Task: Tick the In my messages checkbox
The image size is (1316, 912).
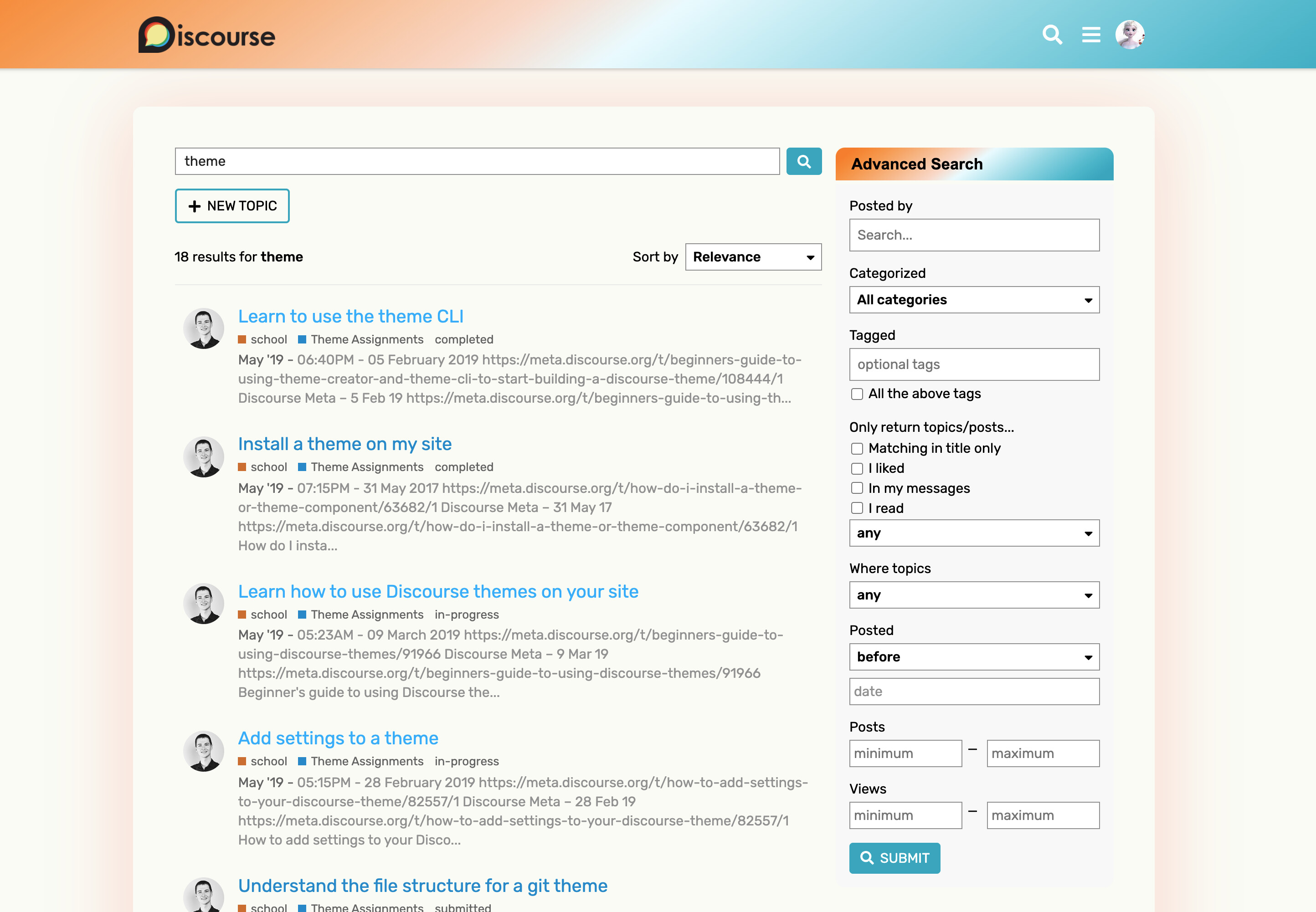Action: pyautogui.click(x=857, y=488)
